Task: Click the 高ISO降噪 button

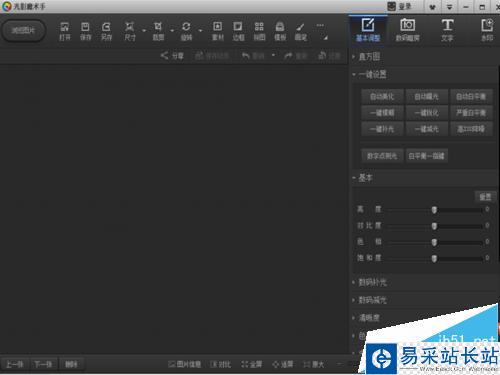Action: [471, 129]
